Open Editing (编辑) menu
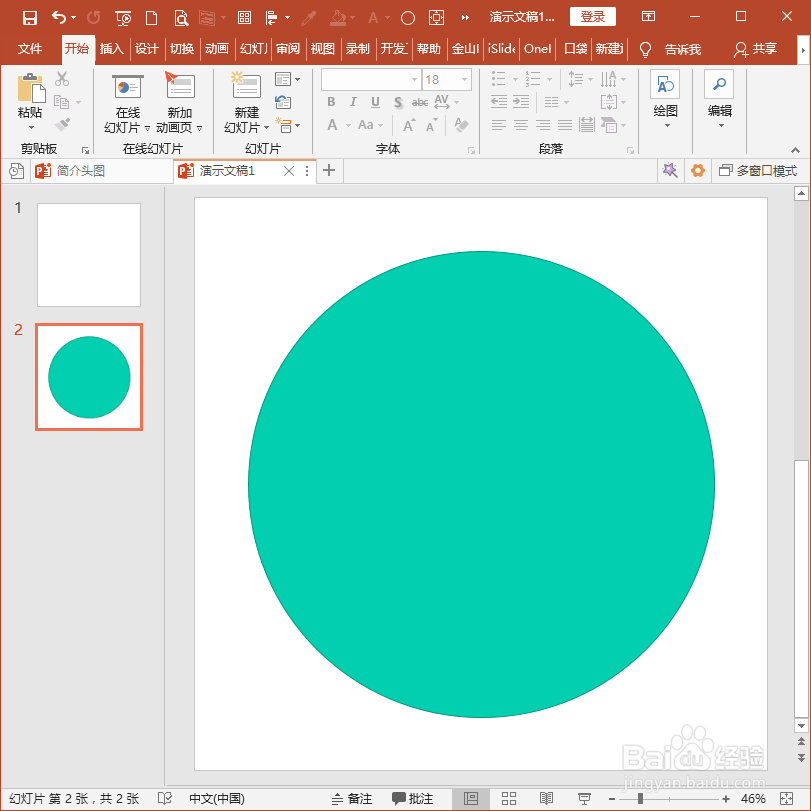Image resolution: width=811 pixels, height=811 pixels. 719,99
